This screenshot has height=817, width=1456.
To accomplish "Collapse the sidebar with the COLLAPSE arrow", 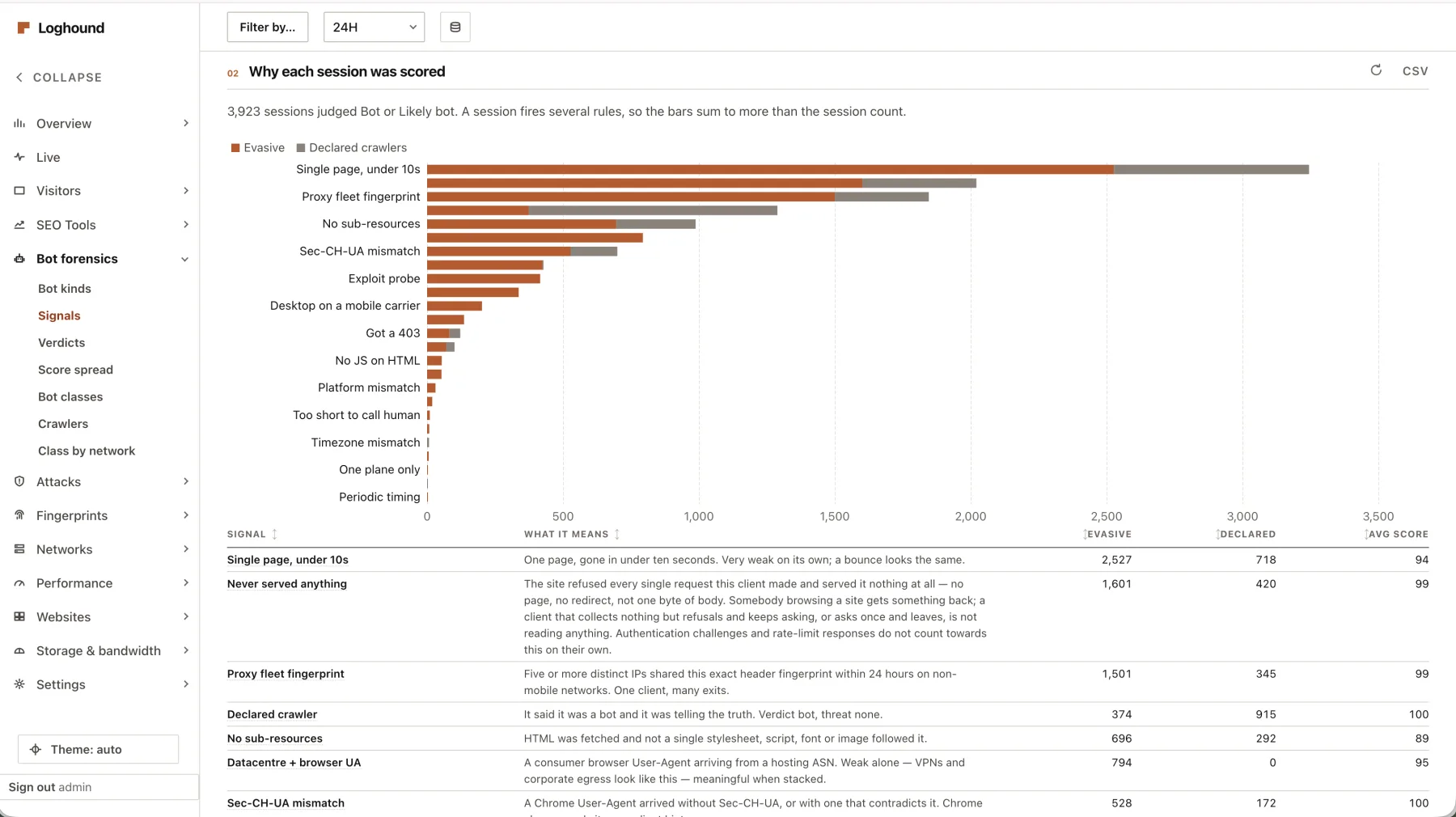I will point(19,78).
